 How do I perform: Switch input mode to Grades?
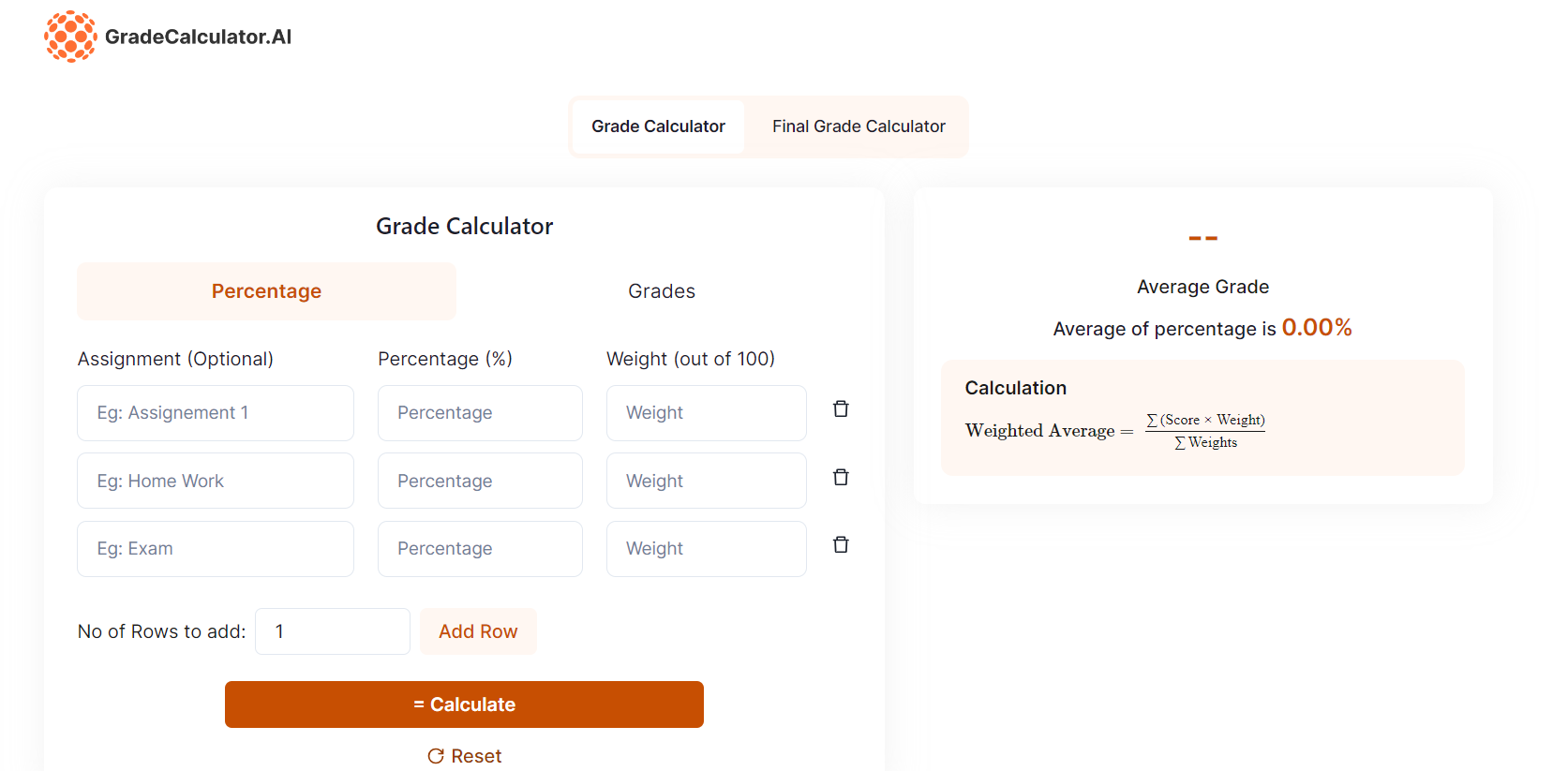pyautogui.click(x=661, y=291)
